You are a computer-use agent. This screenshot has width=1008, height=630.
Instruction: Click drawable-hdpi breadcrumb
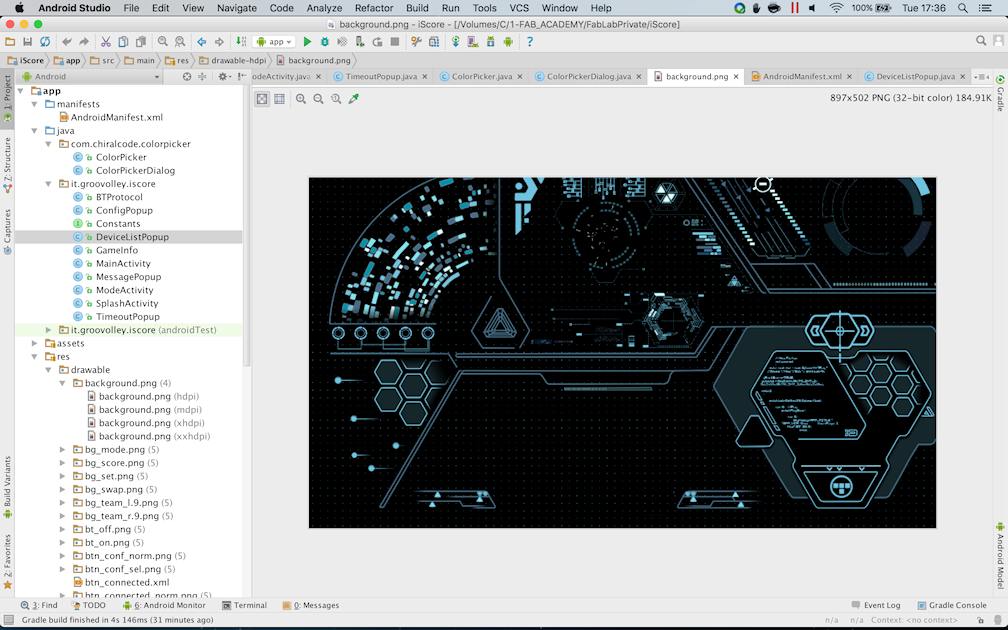tap(232, 60)
